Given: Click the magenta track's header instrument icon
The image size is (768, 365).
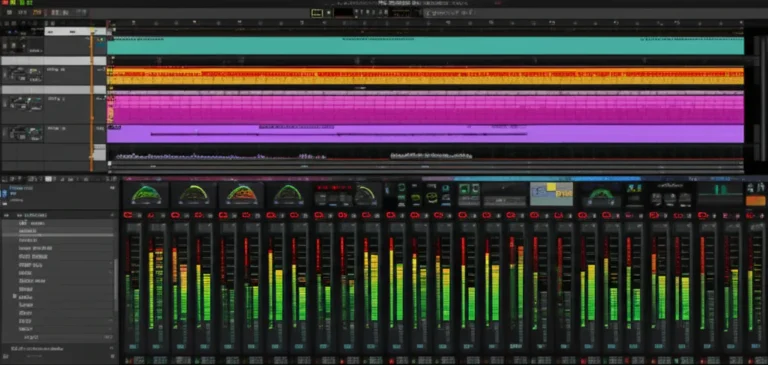Looking at the screenshot, I should pyautogui.click(x=22, y=104).
